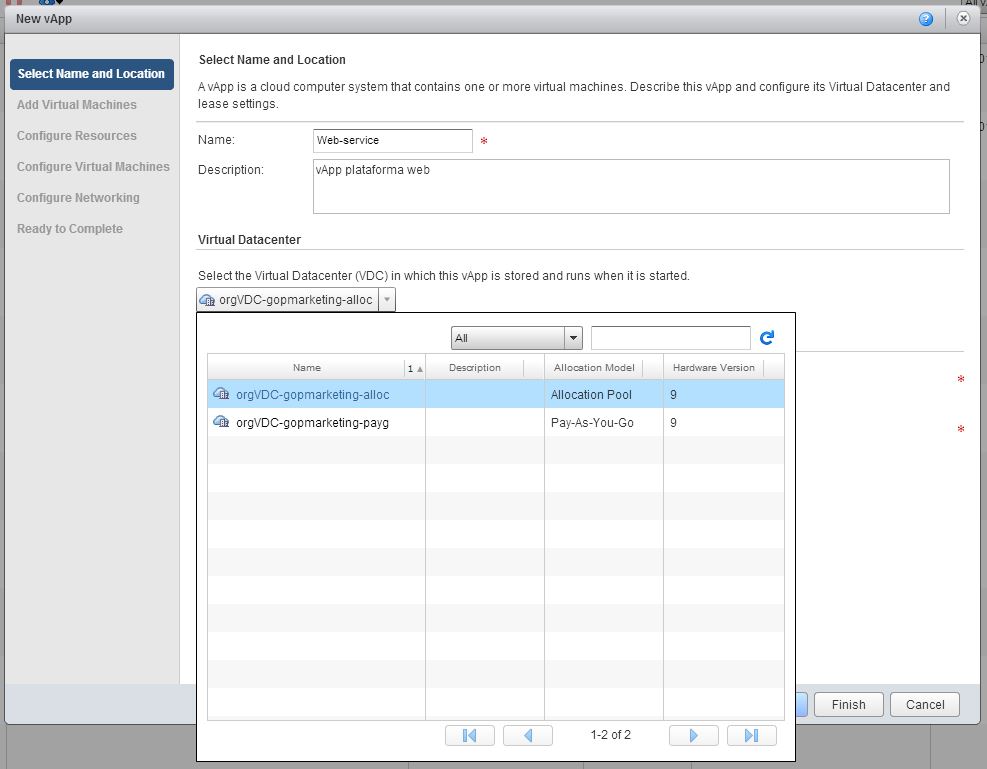
Task: Close the New vApp dialog
Action: tap(963, 18)
